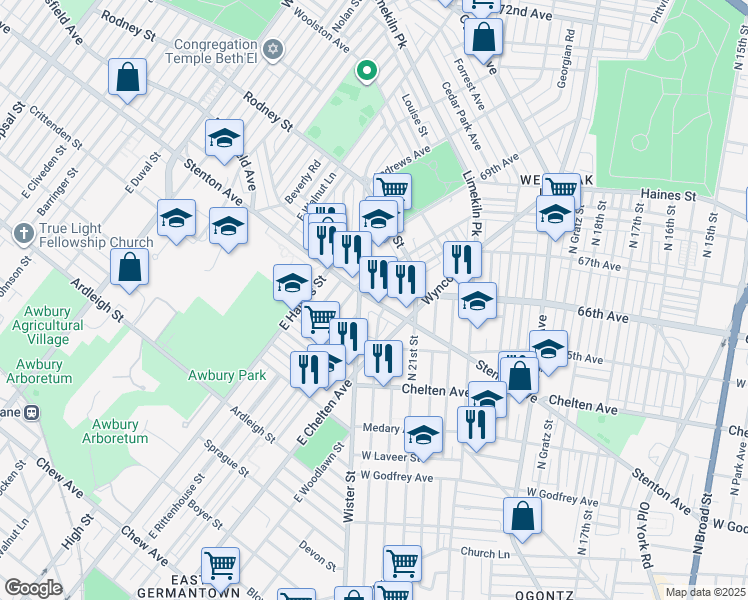Image resolution: width=748 pixels, height=600 pixels.
Task: Click the Map data ©2025 attribution
Action: (705, 592)
